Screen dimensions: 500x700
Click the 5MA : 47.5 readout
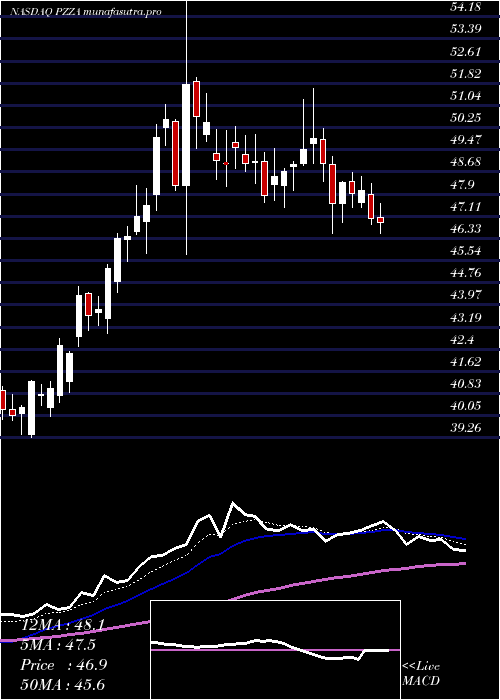pos(58,645)
